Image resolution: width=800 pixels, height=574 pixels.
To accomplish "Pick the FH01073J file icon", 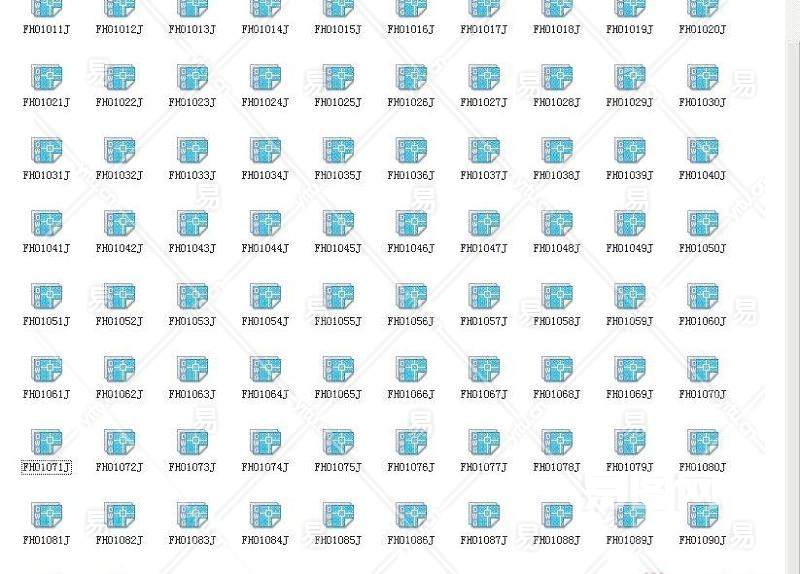I will pyautogui.click(x=192, y=442).
